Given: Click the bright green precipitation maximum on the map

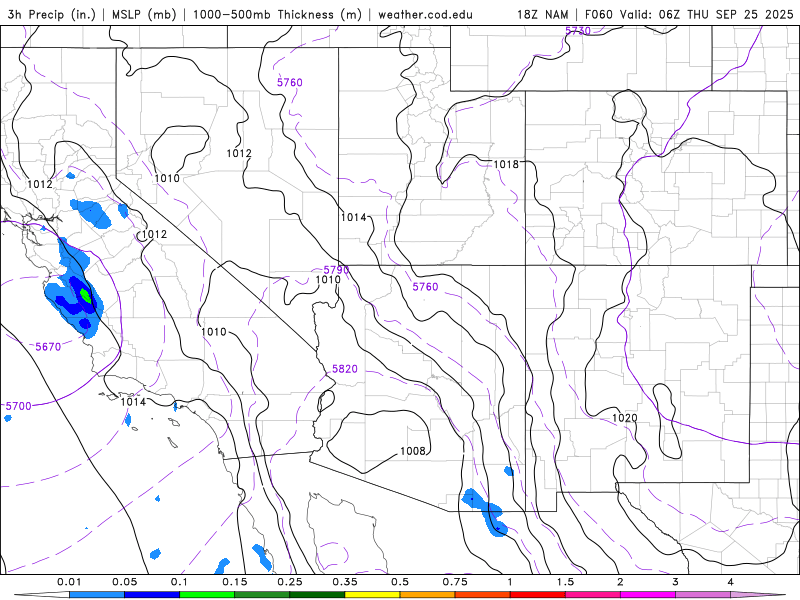Looking at the screenshot, I should tap(85, 295).
